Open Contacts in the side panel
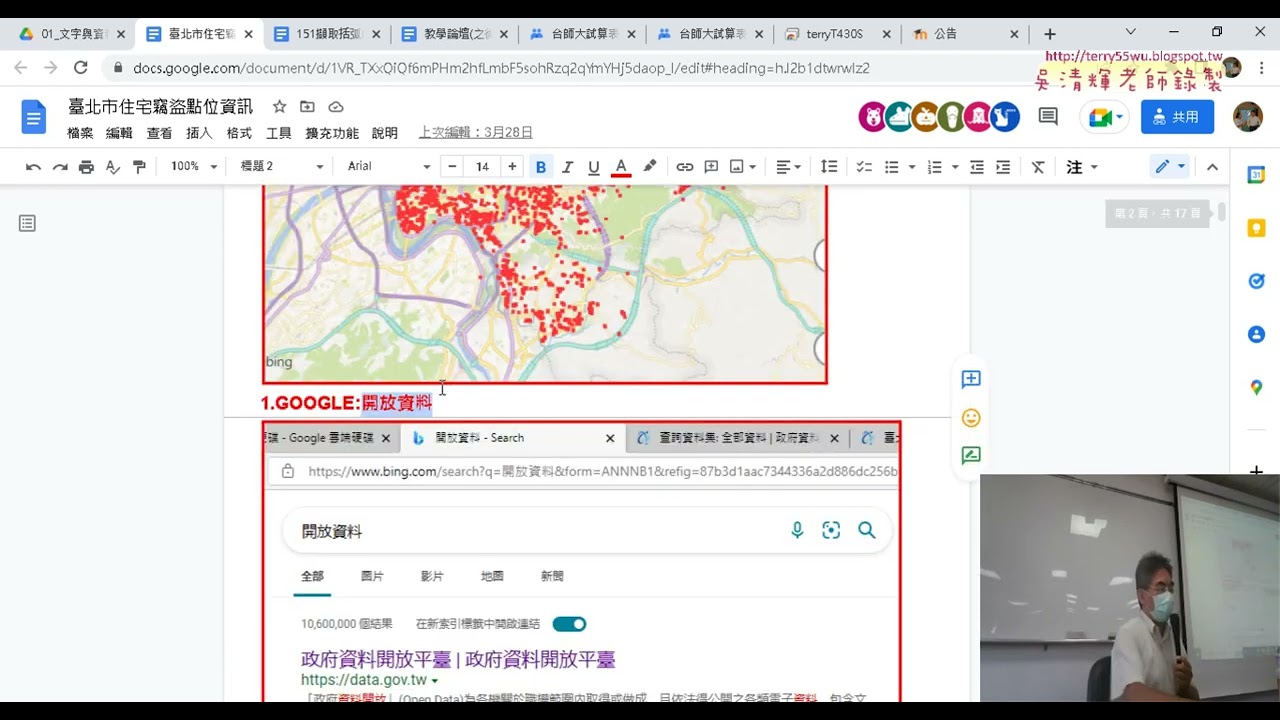Viewport: 1280px width, 720px height. (x=1256, y=334)
